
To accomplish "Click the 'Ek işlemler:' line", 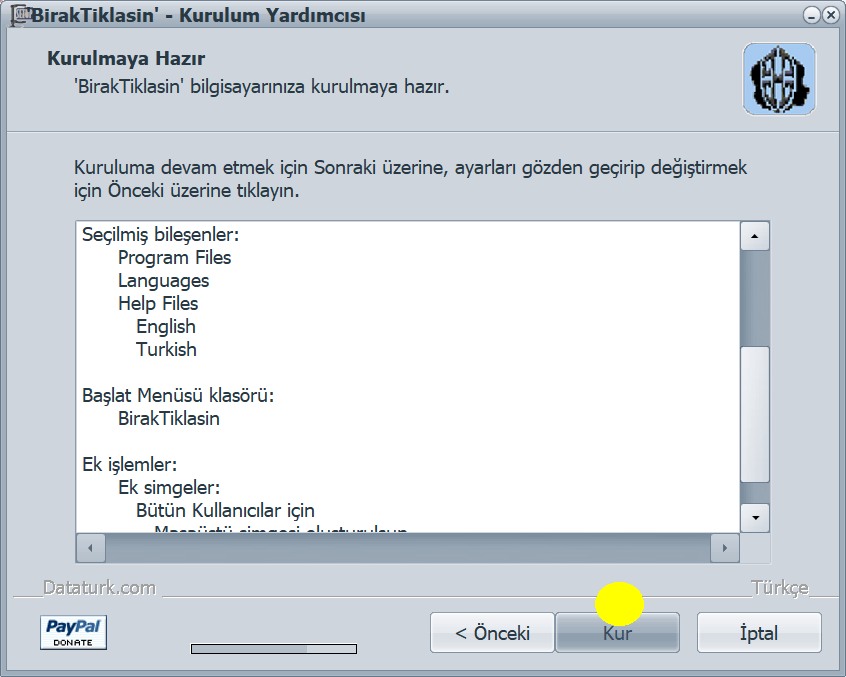I will coord(129,464).
